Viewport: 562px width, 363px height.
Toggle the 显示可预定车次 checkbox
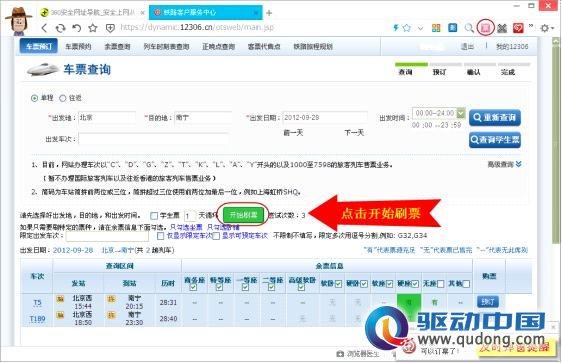[216, 236]
